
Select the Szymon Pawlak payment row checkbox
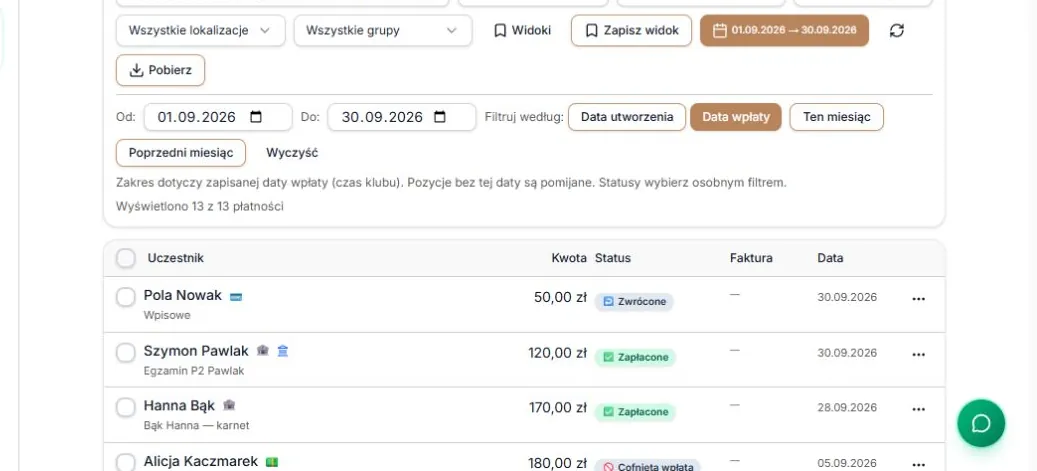[x=126, y=353]
